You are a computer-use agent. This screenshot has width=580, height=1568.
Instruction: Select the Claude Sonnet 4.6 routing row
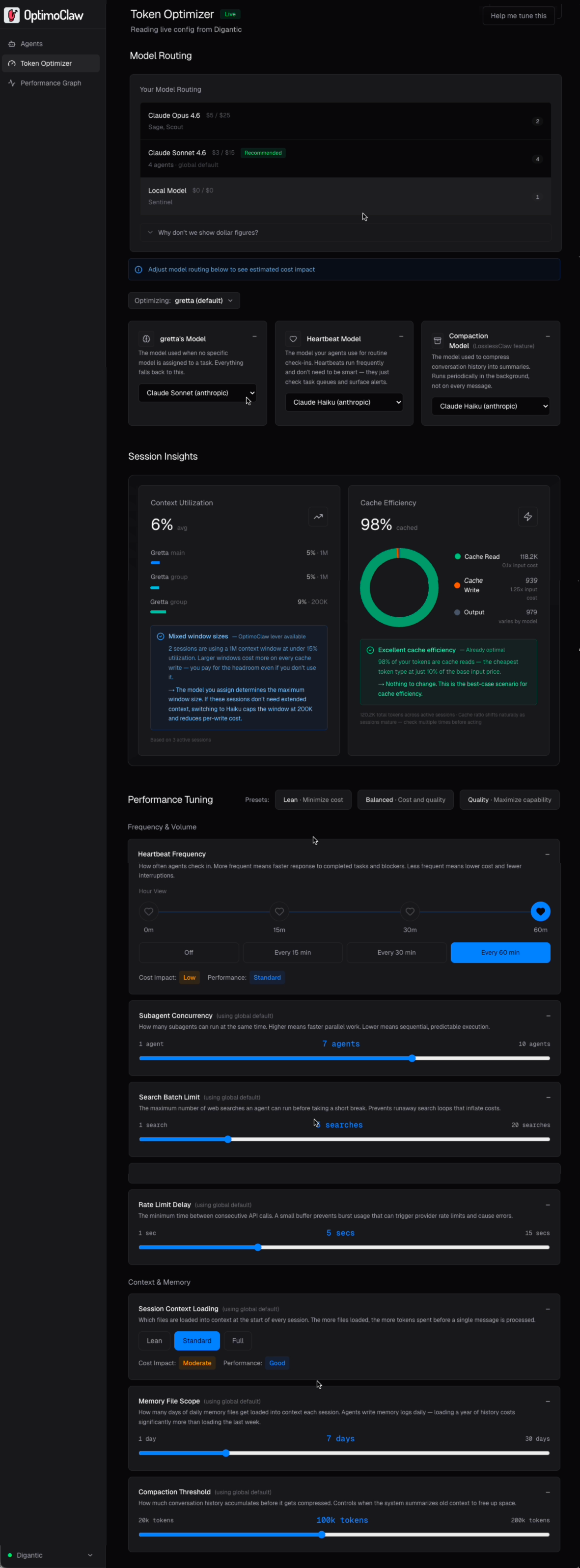pos(345,159)
